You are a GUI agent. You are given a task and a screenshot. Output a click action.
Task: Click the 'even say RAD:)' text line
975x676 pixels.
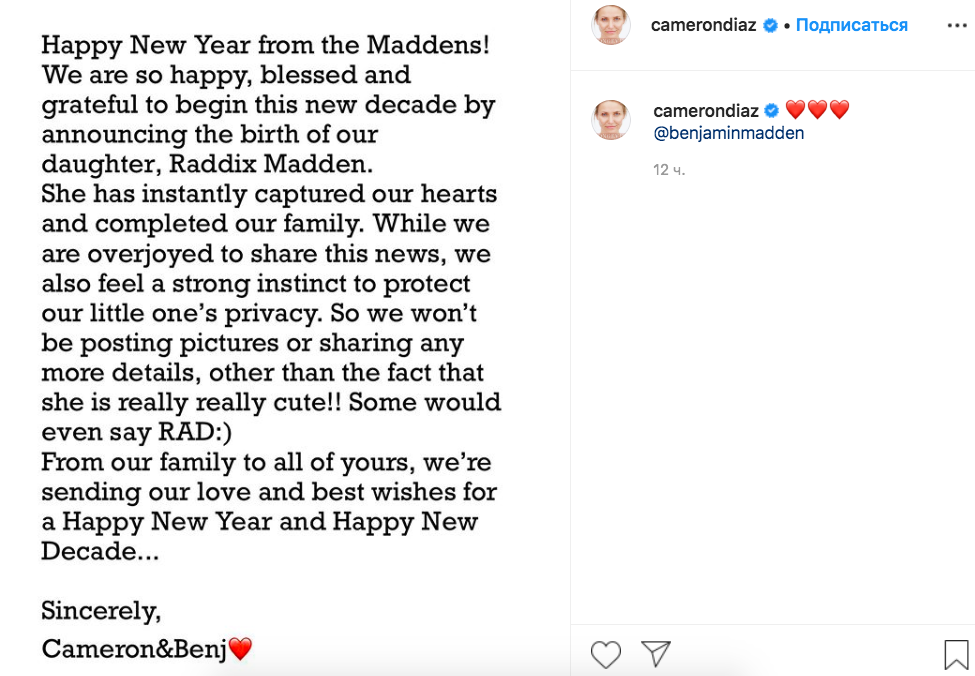(137, 432)
